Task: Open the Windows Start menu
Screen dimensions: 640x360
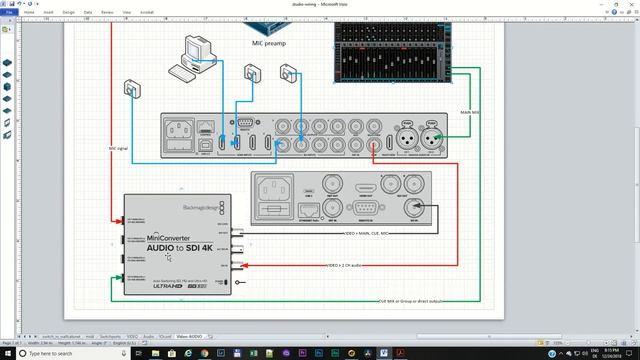Action: point(7,353)
